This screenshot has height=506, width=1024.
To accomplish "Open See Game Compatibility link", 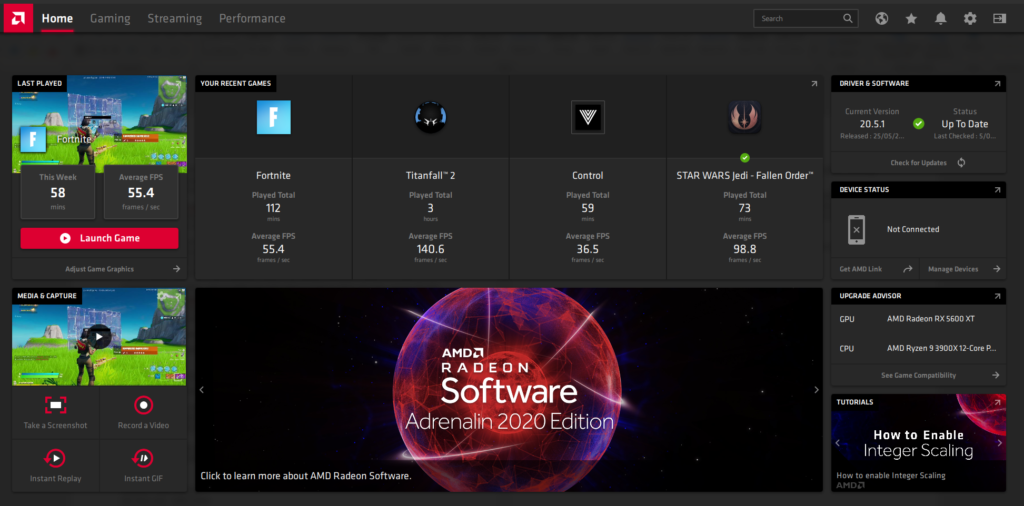I will coord(918,375).
